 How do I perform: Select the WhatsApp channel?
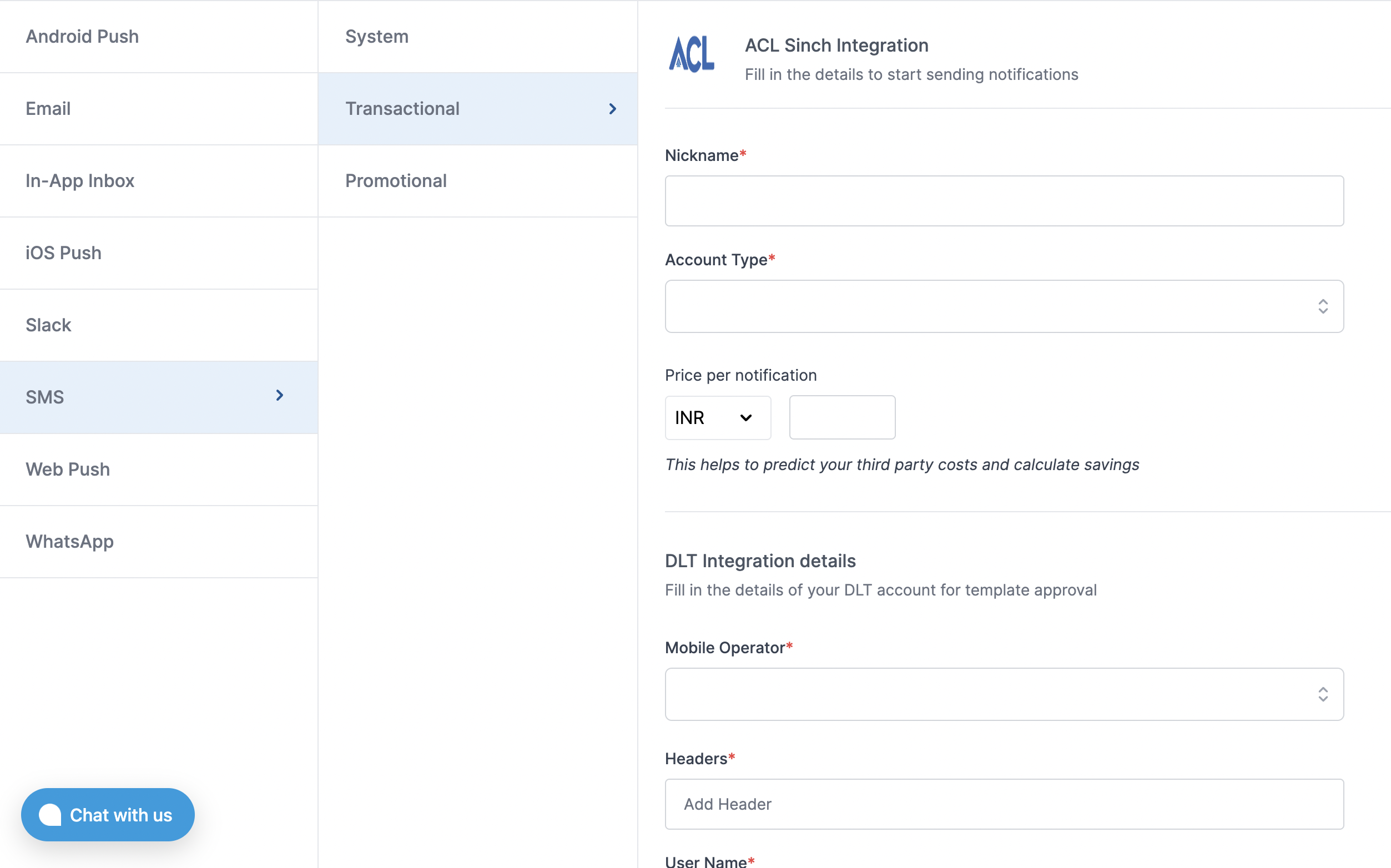coord(69,541)
